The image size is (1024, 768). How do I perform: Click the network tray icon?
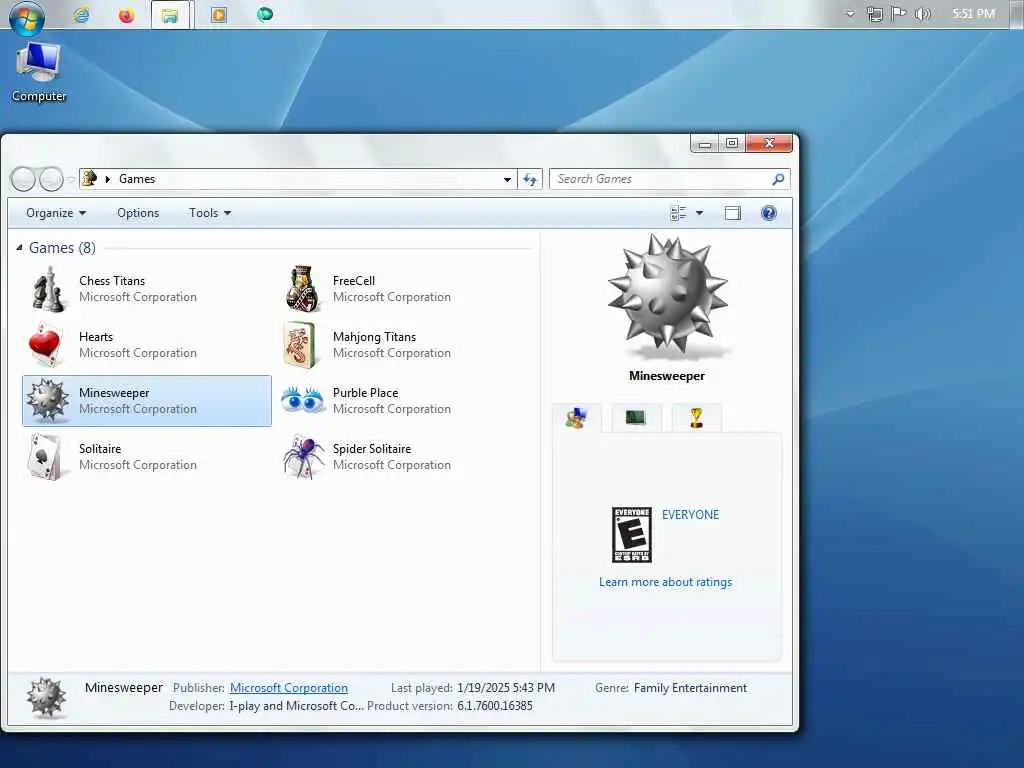(x=874, y=14)
